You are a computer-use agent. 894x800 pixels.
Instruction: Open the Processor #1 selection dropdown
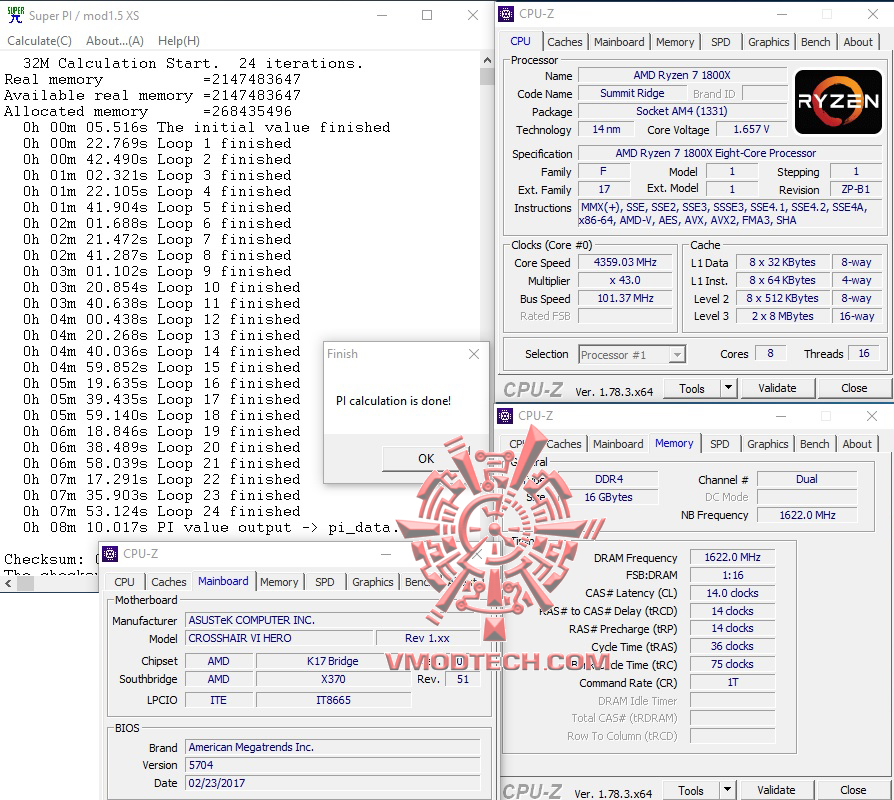pos(678,354)
